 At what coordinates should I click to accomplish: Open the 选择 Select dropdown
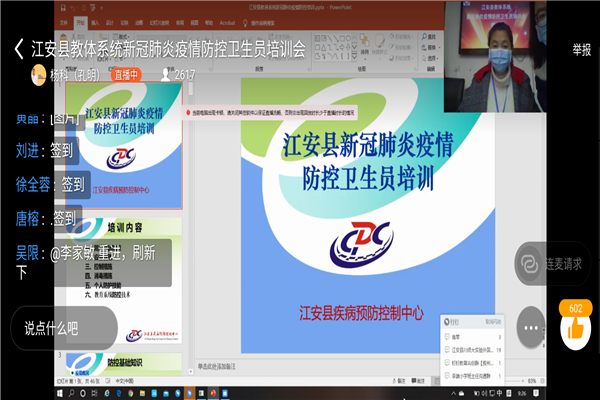point(431,58)
